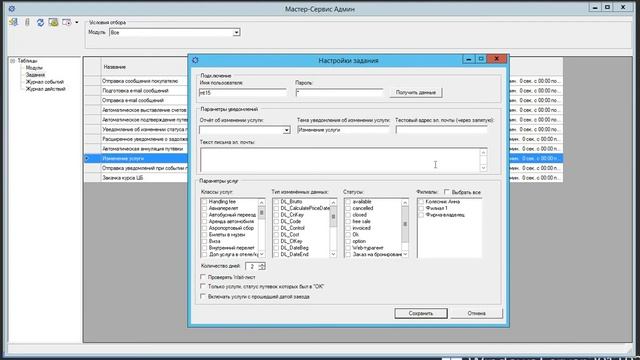This screenshot has width=640, height=360.
Task: Open Журнал действий tree item
Action: point(45,89)
